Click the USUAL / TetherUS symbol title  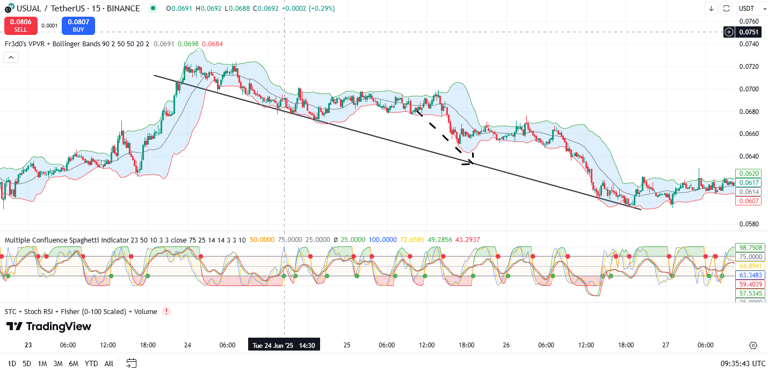[78, 8]
